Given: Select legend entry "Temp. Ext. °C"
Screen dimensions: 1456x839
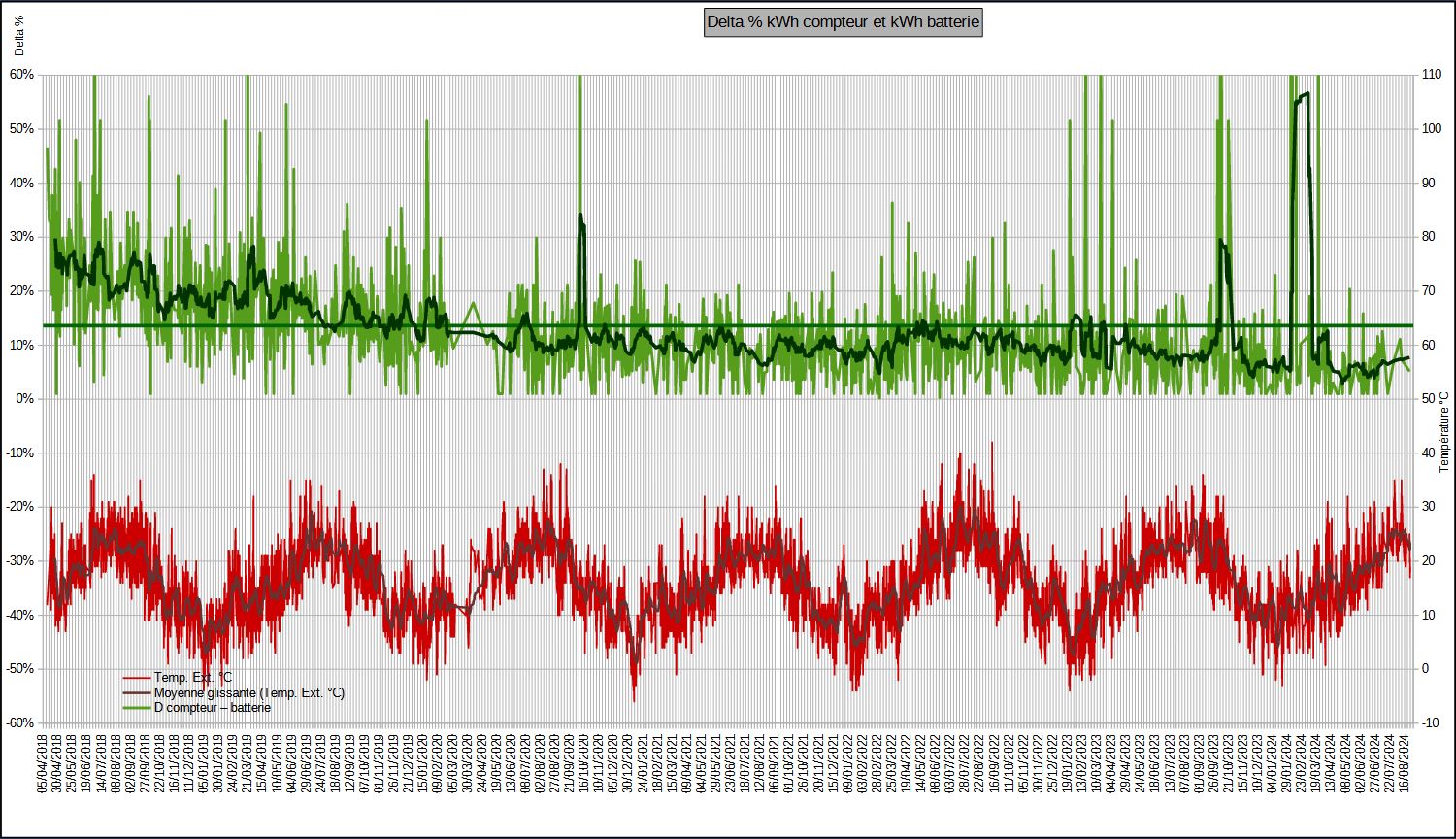Looking at the screenshot, I should pyautogui.click(x=193, y=678).
